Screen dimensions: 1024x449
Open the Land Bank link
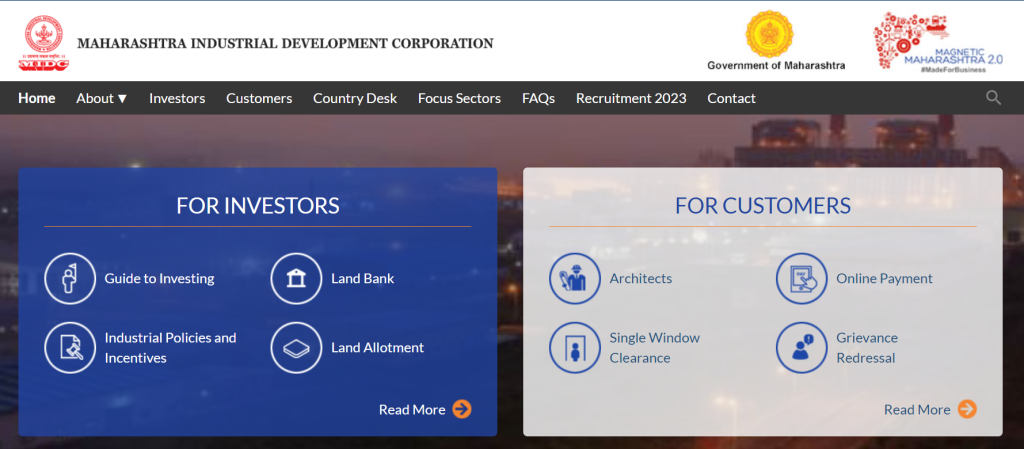[362, 279]
